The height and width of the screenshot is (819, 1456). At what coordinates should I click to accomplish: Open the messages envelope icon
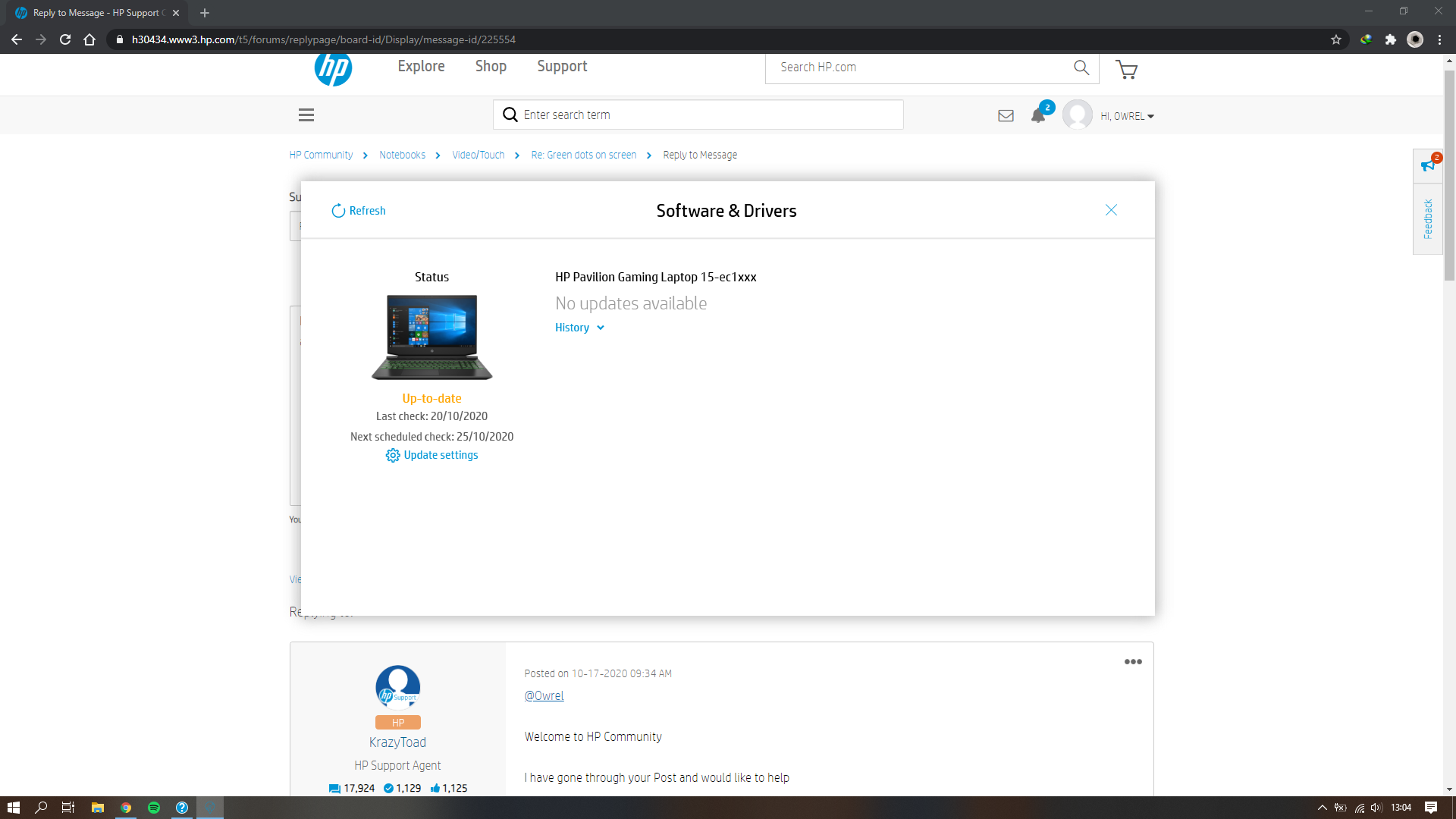[x=1006, y=116]
